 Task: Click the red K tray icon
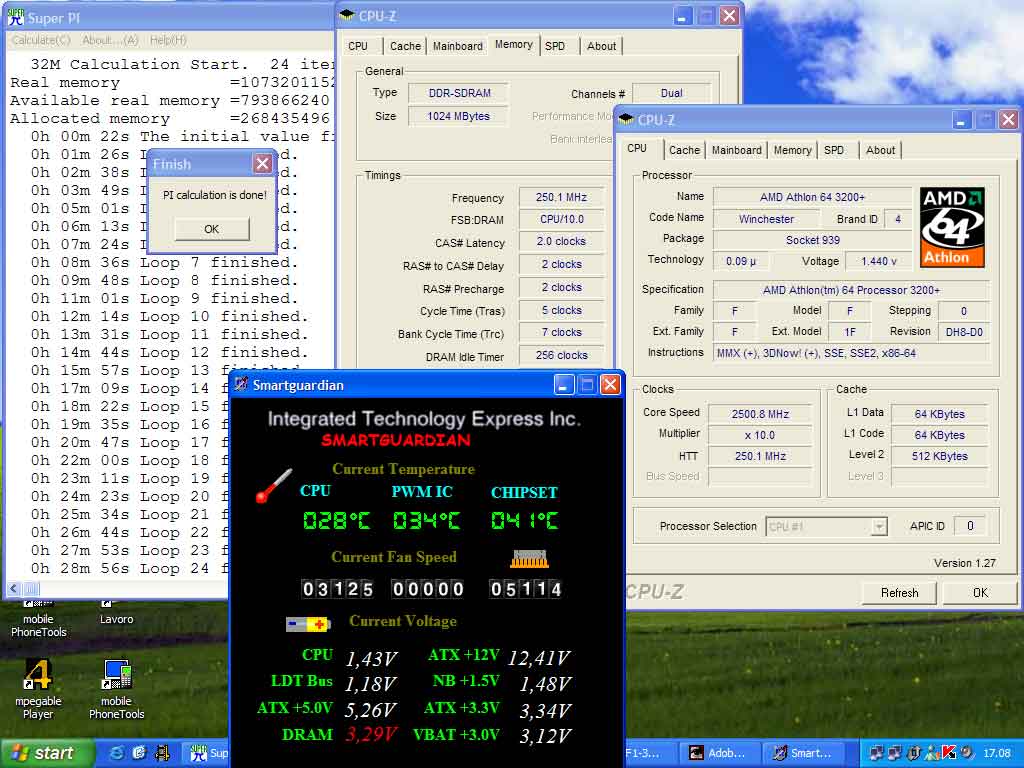click(950, 753)
